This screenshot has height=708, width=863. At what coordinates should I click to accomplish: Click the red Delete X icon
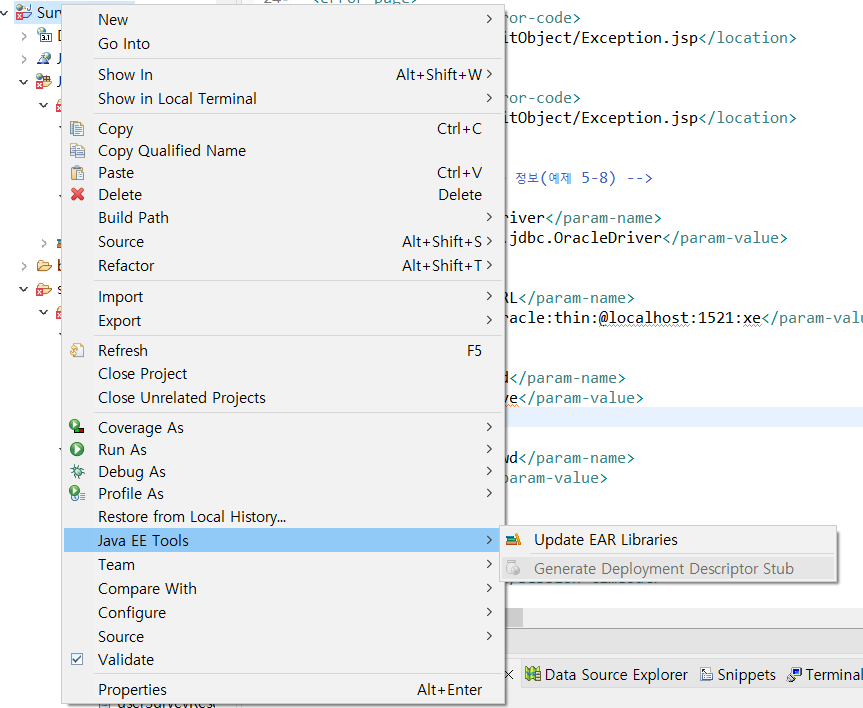(77, 195)
